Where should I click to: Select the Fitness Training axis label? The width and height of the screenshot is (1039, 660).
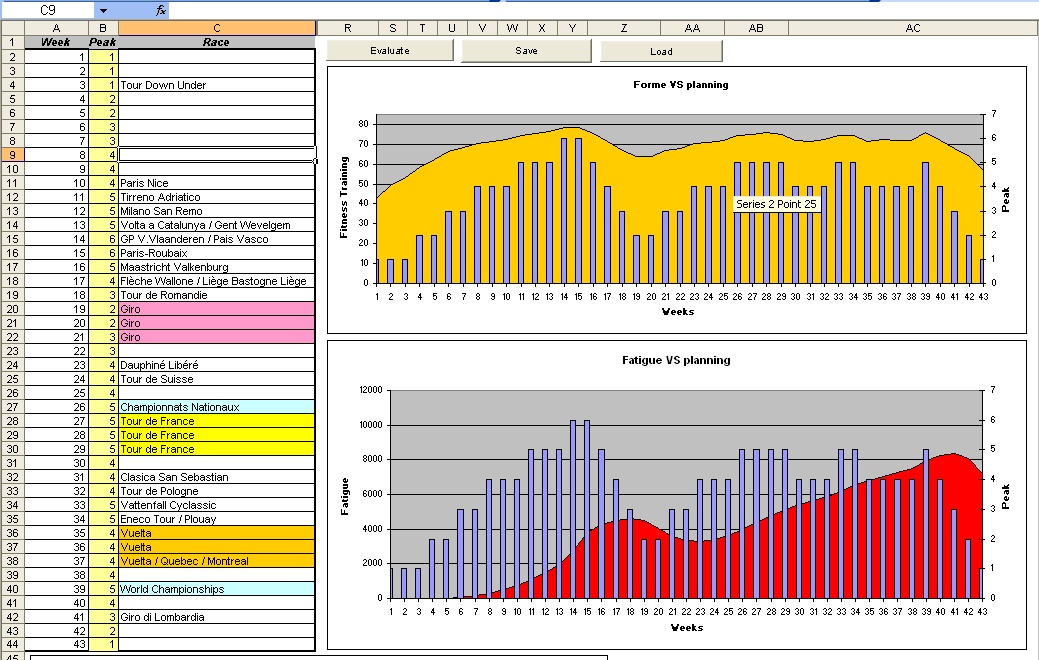(344, 197)
